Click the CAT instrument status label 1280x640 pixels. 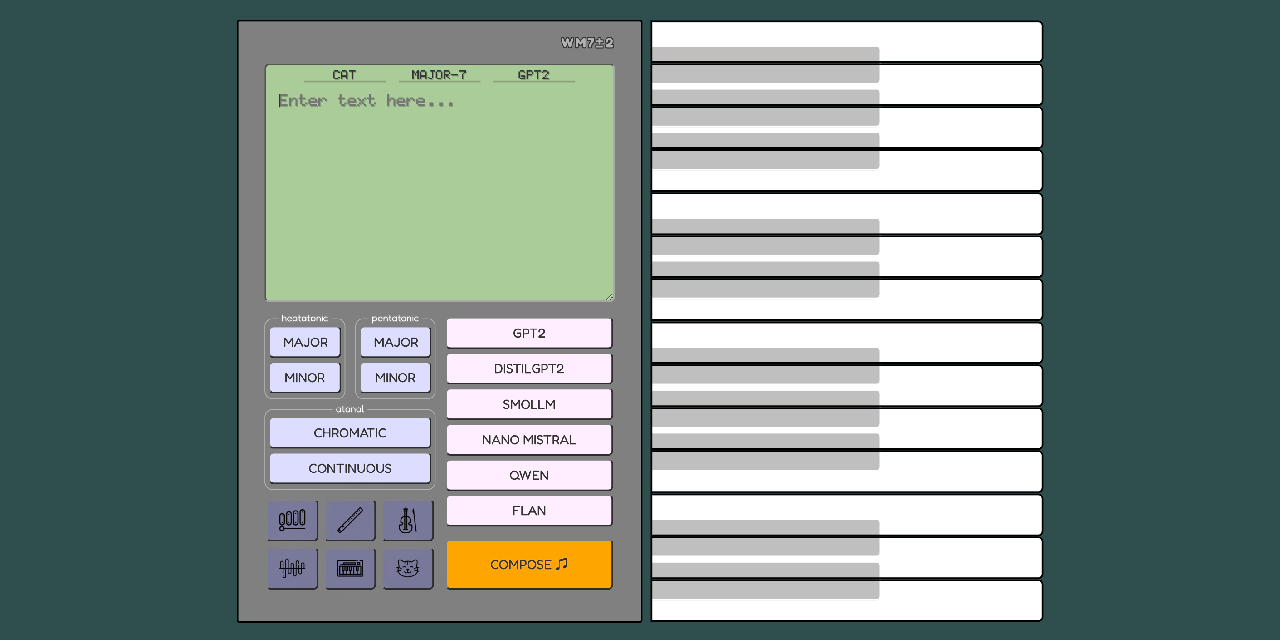click(x=344, y=74)
